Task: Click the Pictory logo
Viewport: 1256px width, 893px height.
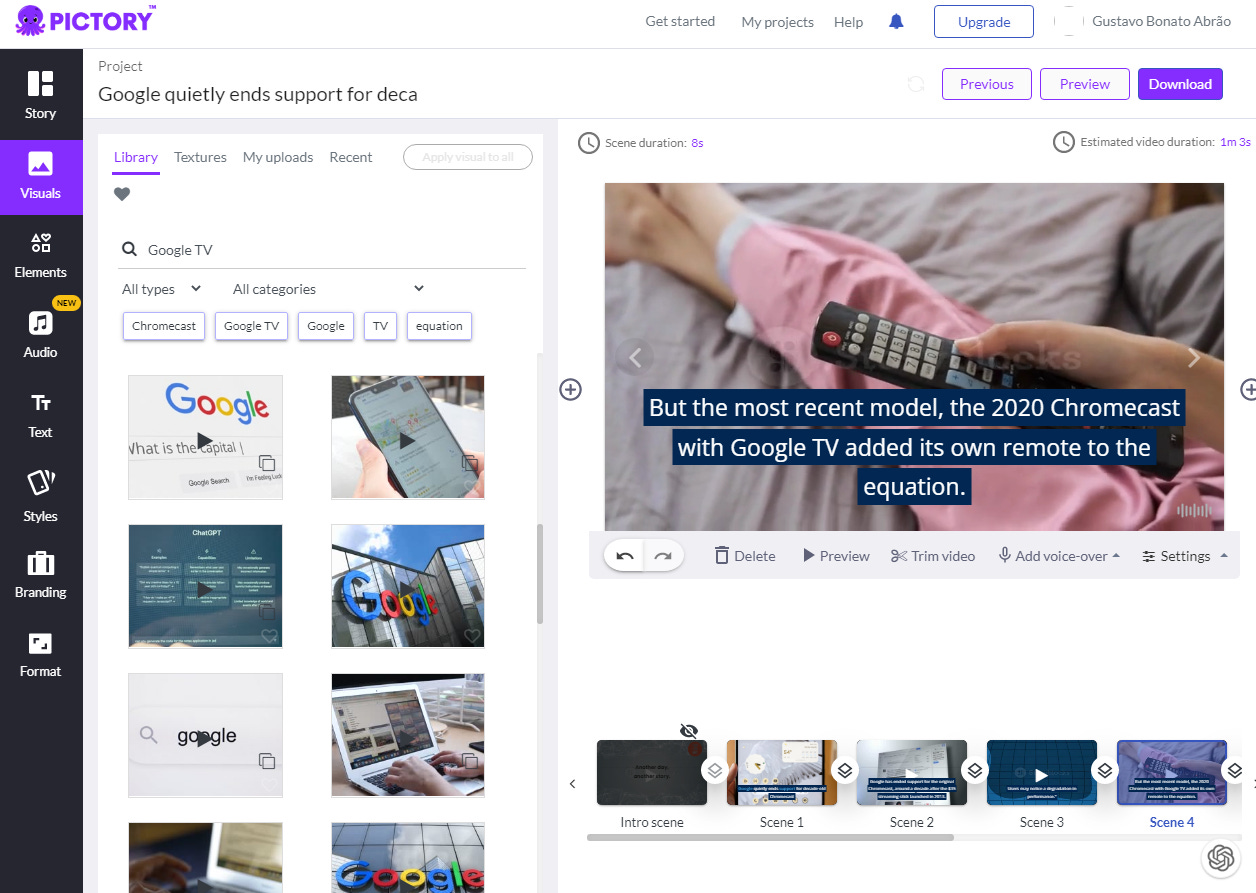Action: (85, 21)
